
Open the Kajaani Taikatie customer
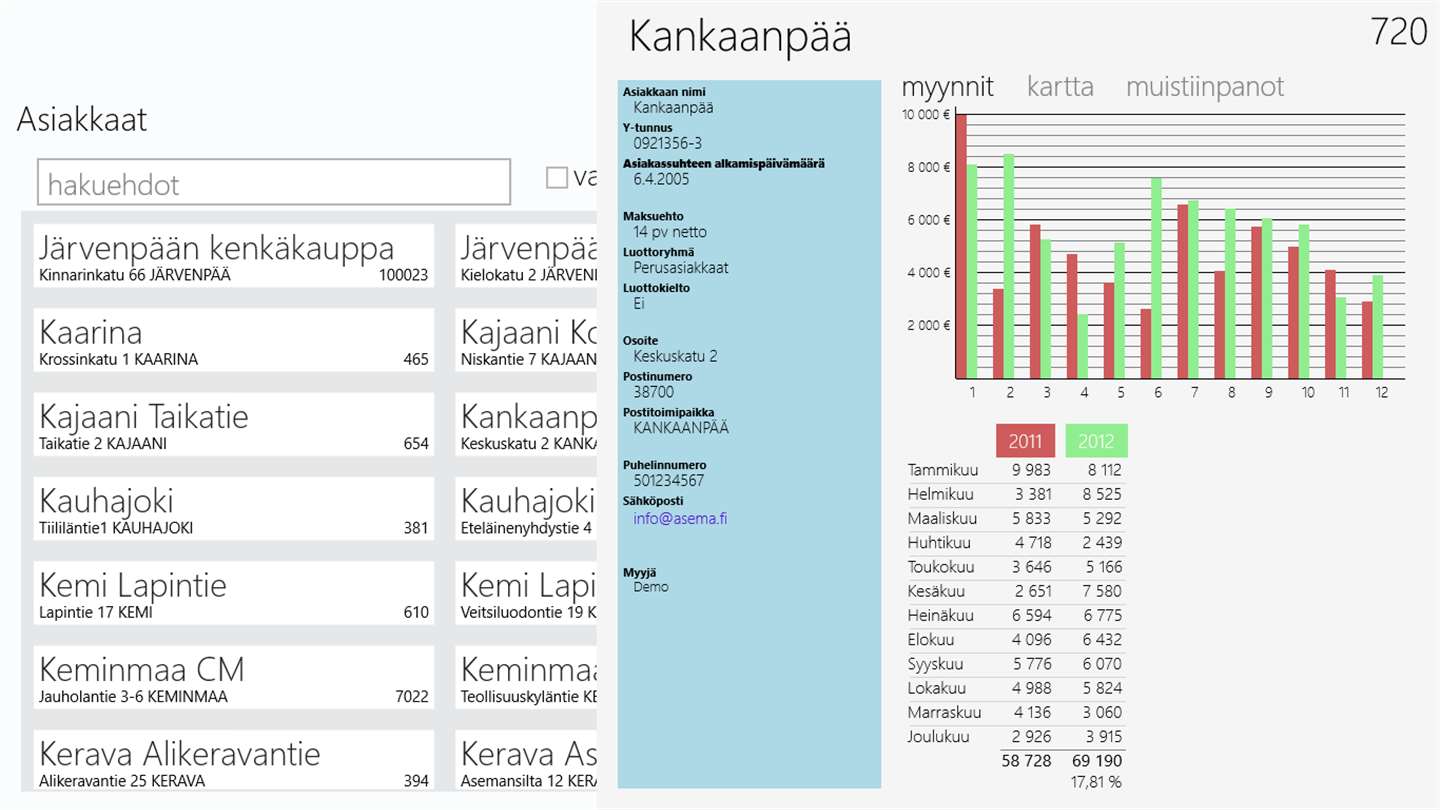[234, 425]
